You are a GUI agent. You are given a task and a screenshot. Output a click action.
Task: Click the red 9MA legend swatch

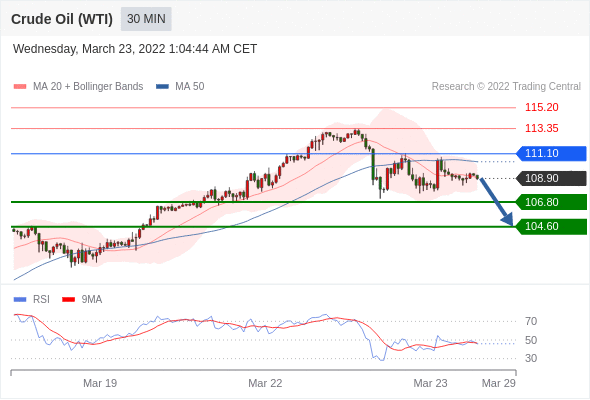(68, 300)
